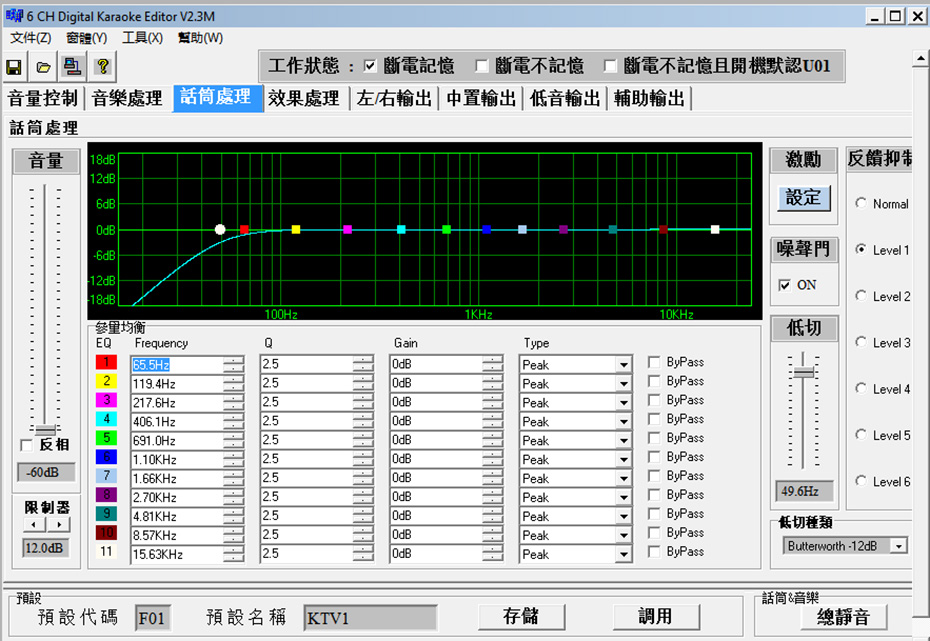930x641 pixels.
Task: Click the white low-cut node on EQ graph
Action: pyautogui.click(x=220, y=229)
